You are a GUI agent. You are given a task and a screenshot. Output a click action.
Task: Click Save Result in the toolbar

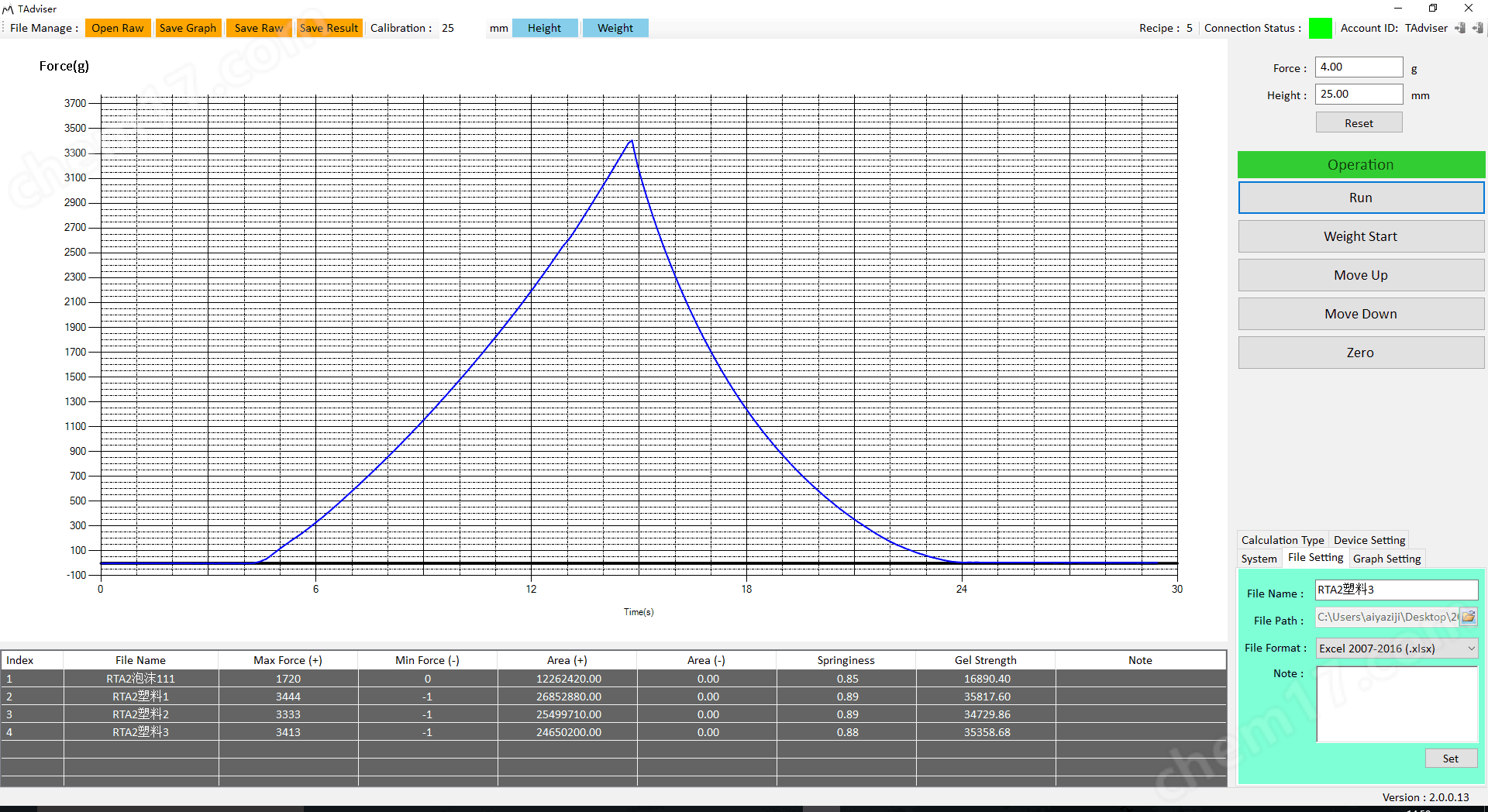[329, 28]
